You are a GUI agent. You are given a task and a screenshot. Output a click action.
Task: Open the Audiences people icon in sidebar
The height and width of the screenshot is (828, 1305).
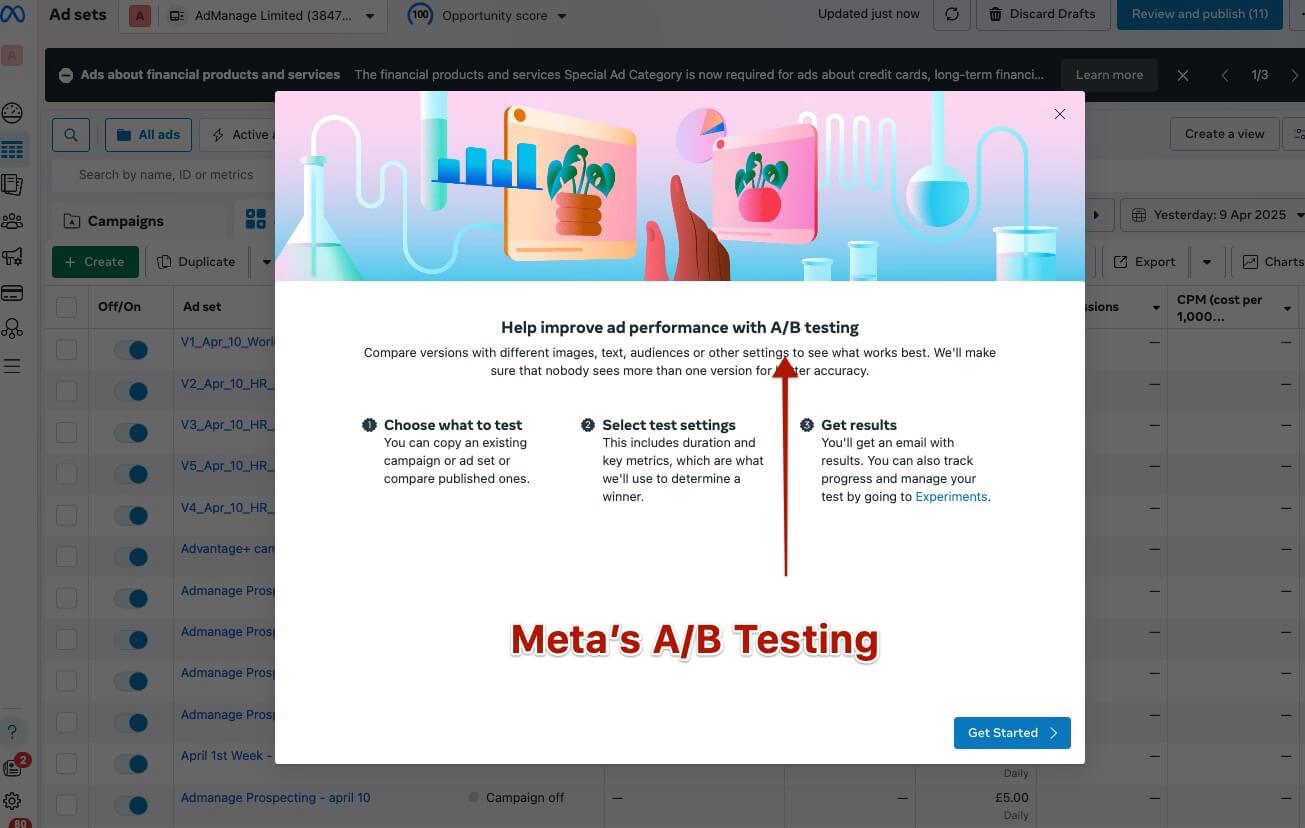point(12,221)
